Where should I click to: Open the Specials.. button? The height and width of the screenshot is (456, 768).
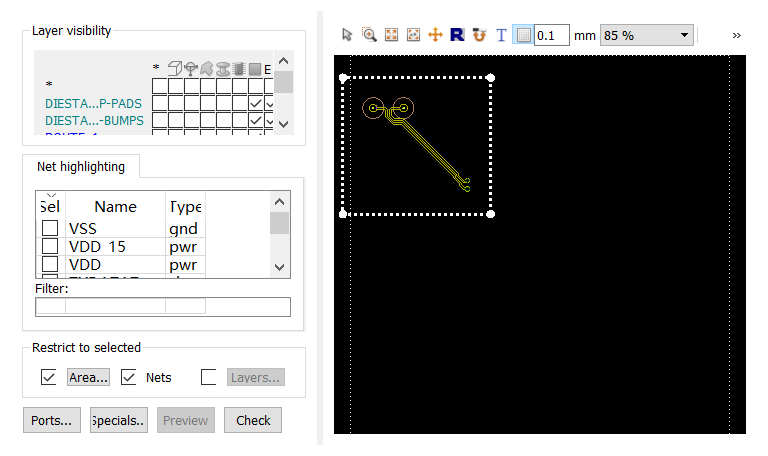[x=119, y=420]
